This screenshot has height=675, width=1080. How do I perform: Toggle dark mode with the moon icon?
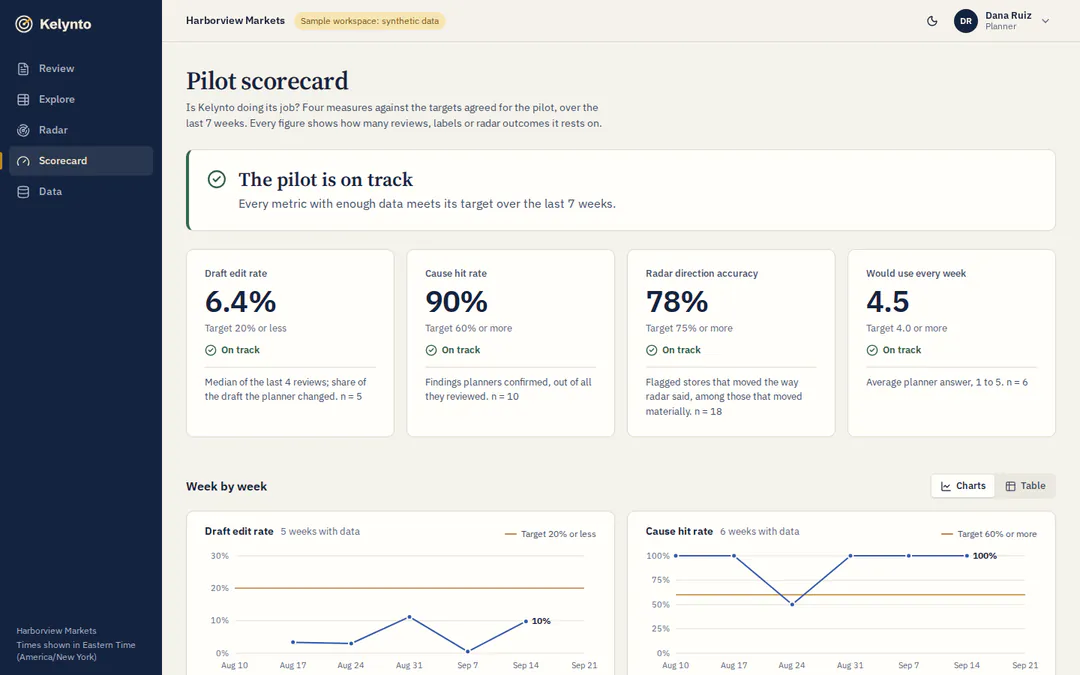932,21
